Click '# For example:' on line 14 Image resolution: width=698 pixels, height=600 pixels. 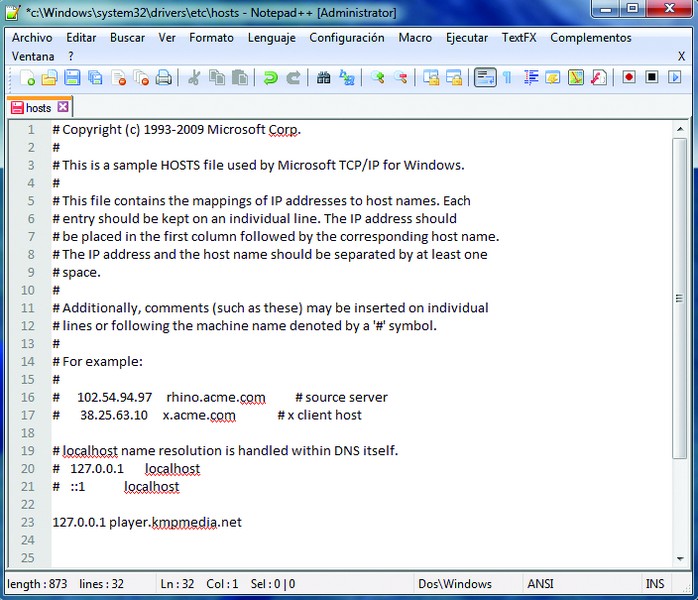tap(97, 361)
